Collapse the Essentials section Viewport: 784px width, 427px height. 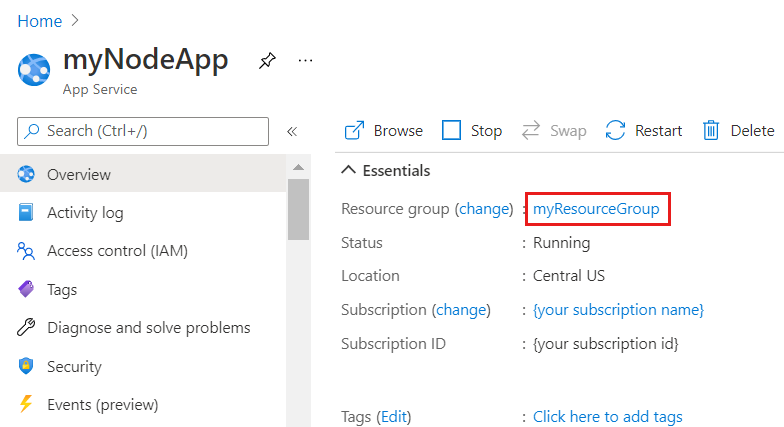pos(386,170)
